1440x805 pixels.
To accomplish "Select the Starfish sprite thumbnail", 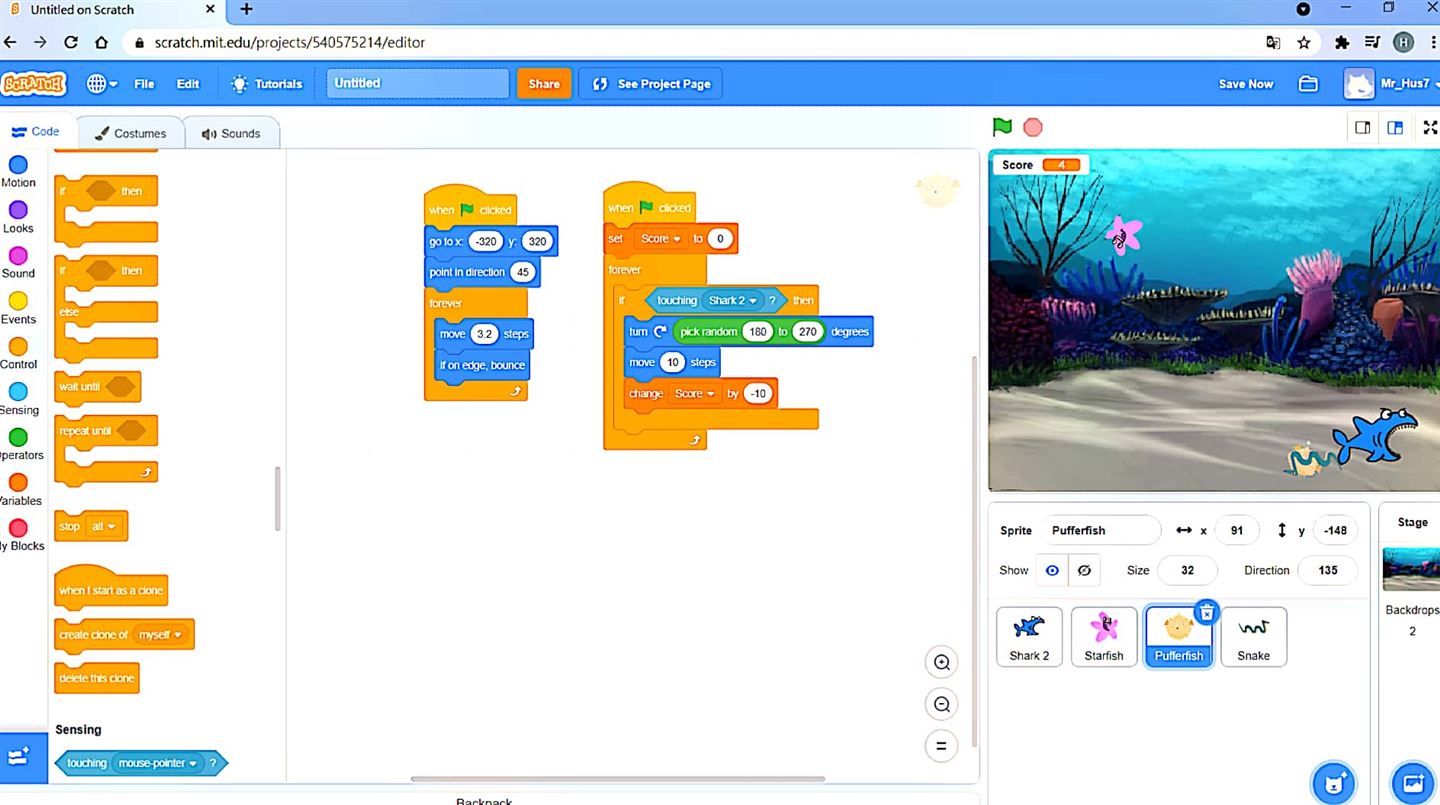I will [1104, 636].
